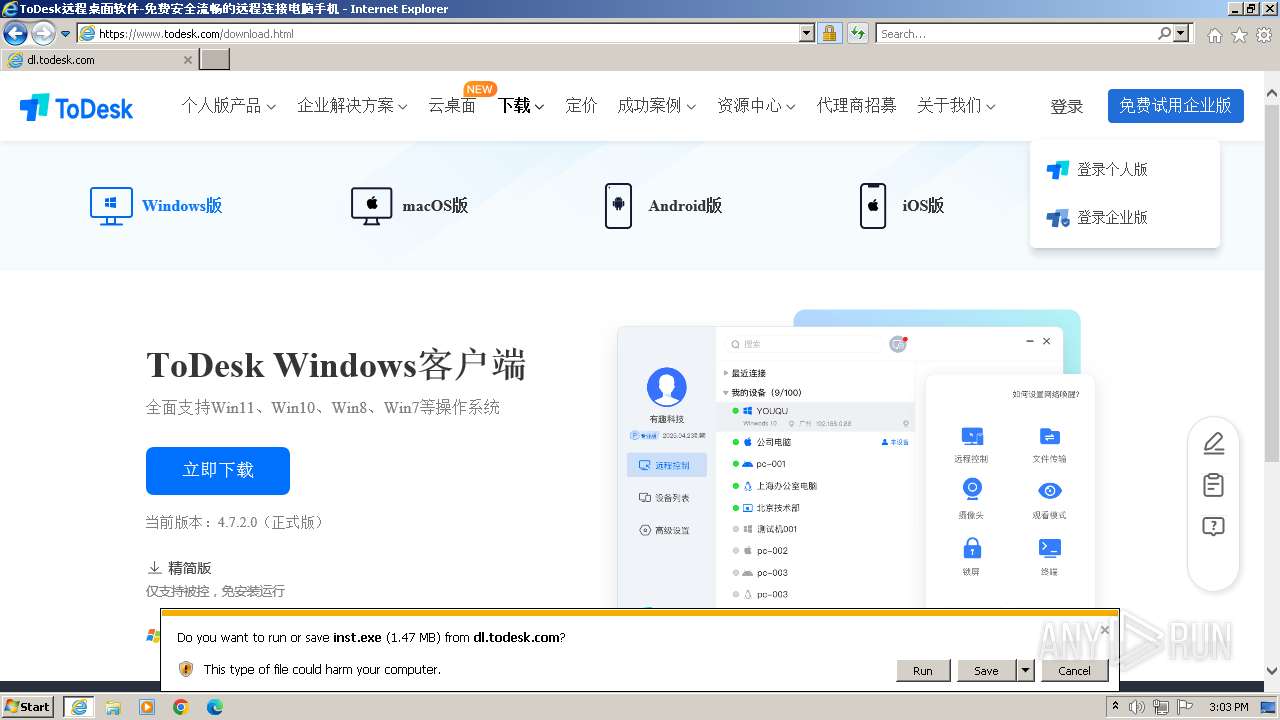
Task: Click the clipboard icon on right sidebar
Action: [x=1213, y=485]
